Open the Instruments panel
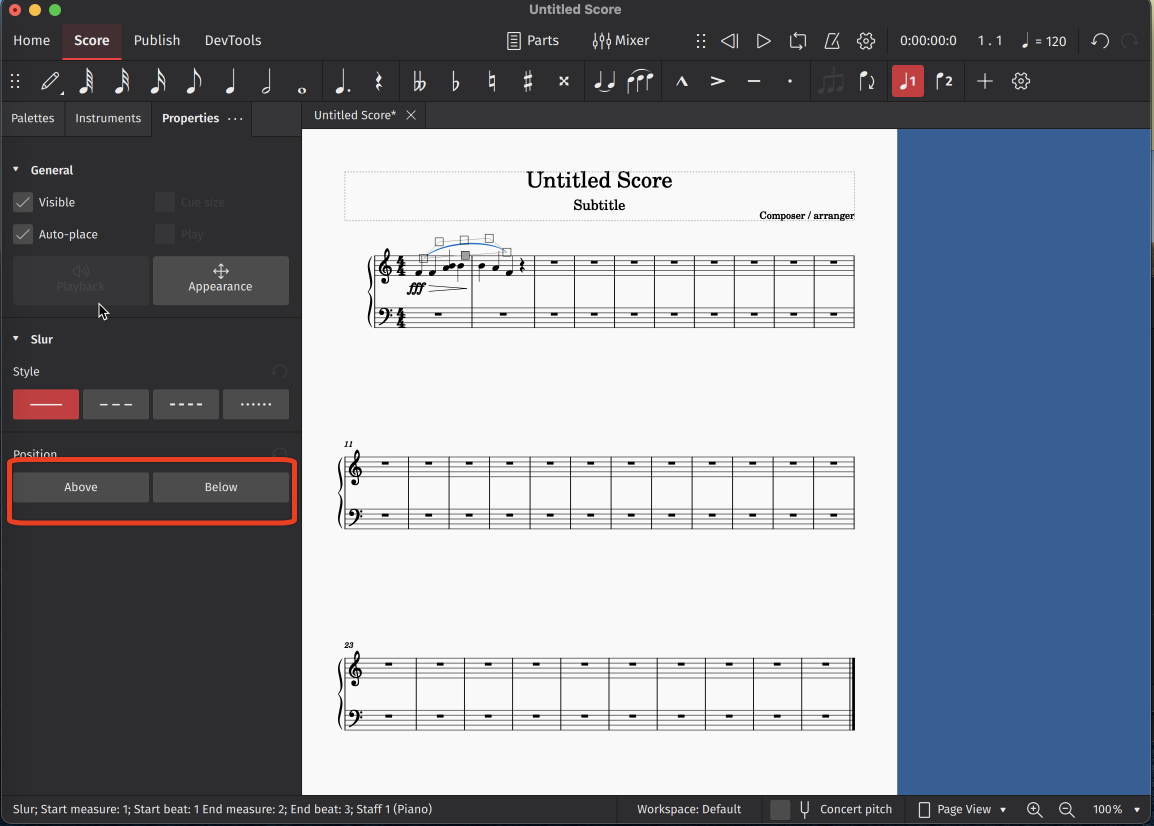1154x826 pixels. point(107,118)
